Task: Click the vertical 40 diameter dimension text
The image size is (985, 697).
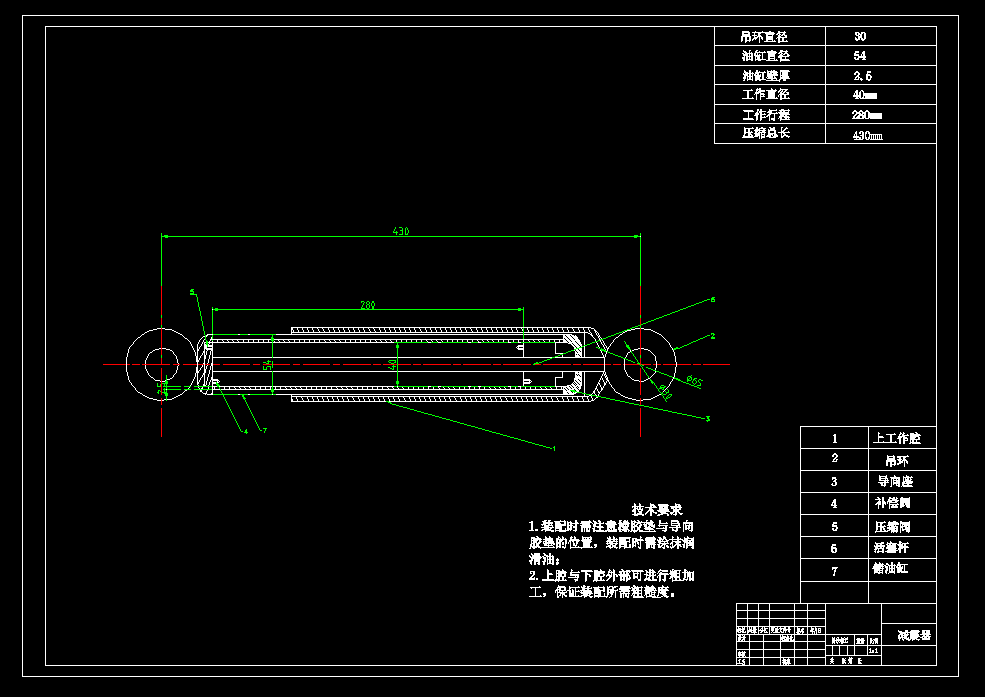Action: tap(392, 364)
